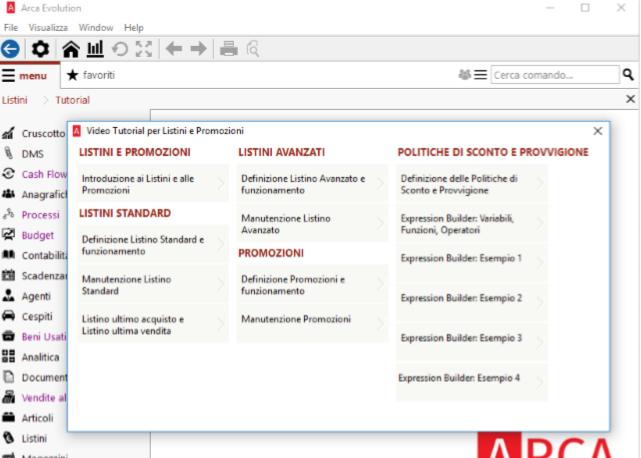Open Definizione Listino Standard e funzionamento
This screenshot has width=641, height=458.
tap(153, 245)
